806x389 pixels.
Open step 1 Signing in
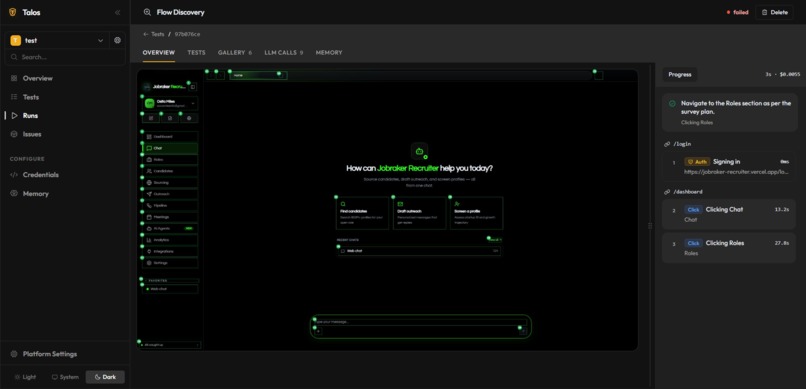pos(729,166)
